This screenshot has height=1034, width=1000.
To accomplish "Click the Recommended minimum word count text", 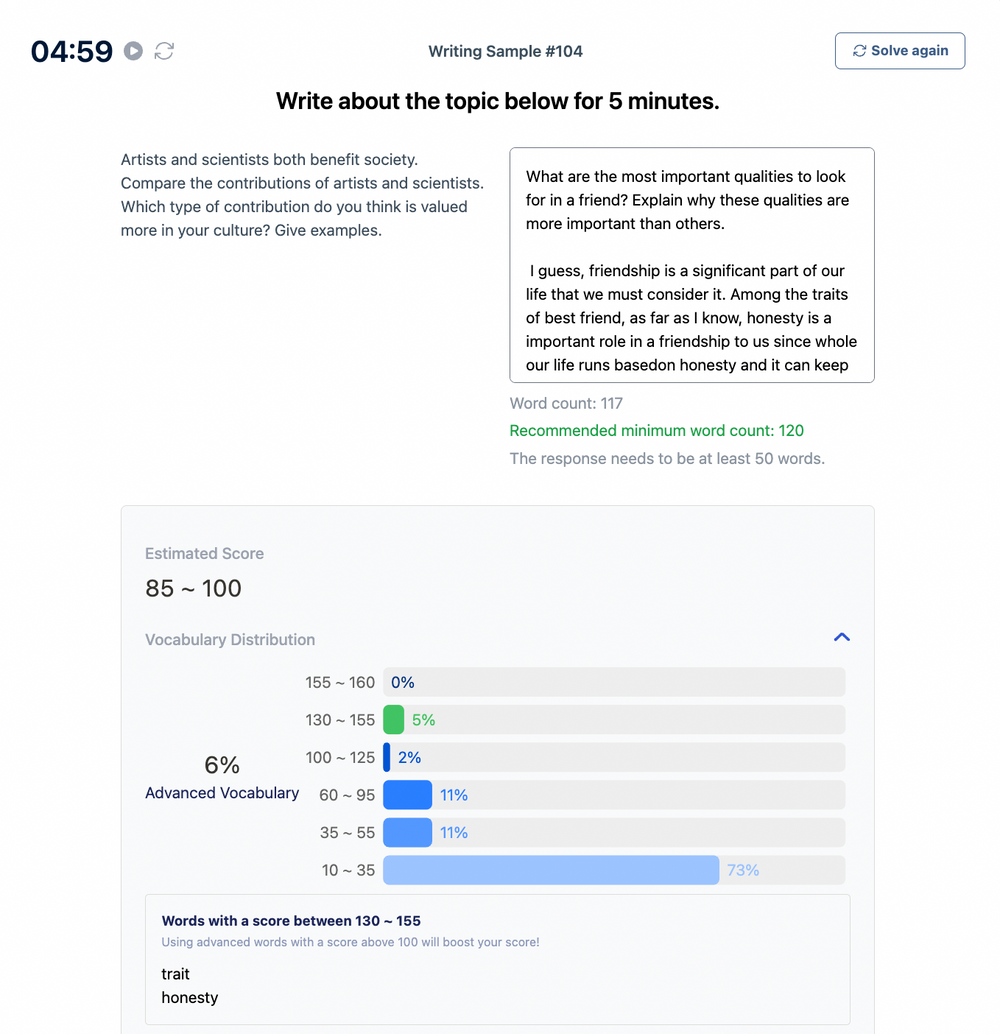I will [x=656, y=431].
